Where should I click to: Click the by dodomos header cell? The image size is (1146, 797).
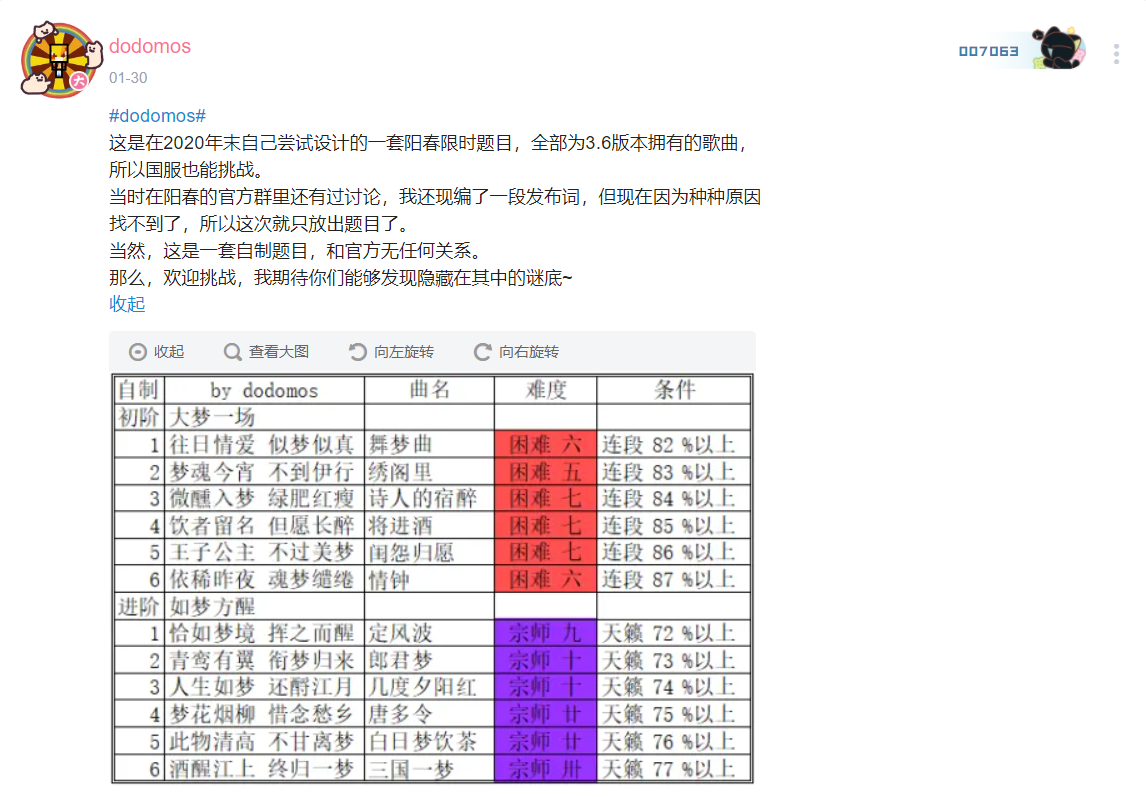pyautogui.click(x=265, y=390)
